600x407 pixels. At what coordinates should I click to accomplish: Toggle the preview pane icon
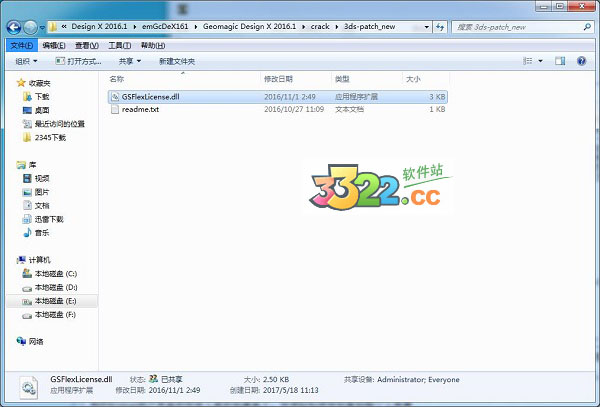pyautogui.click(x=560, y=61)
